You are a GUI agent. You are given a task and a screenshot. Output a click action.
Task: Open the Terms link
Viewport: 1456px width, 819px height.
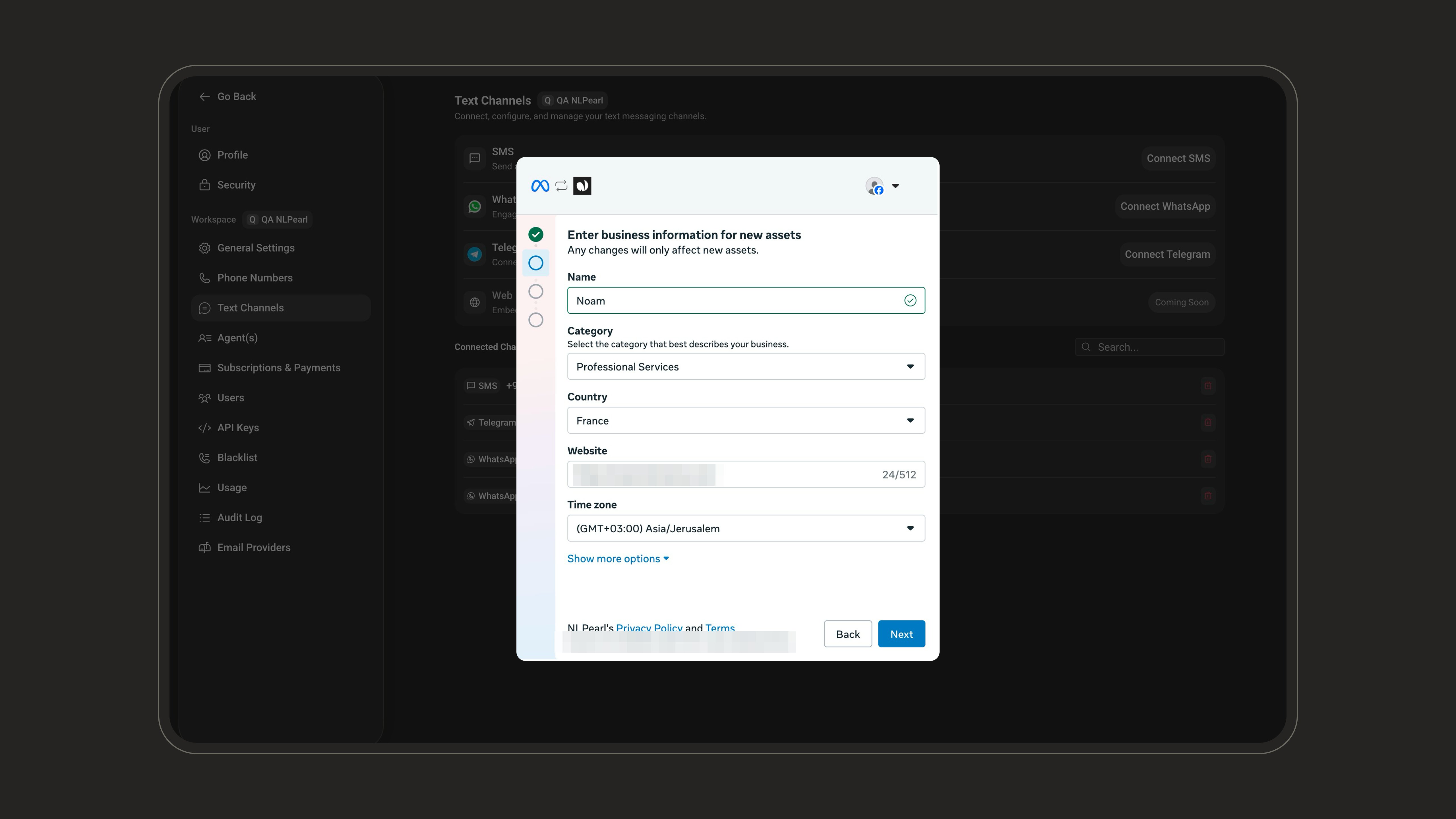tap(720, 627)
